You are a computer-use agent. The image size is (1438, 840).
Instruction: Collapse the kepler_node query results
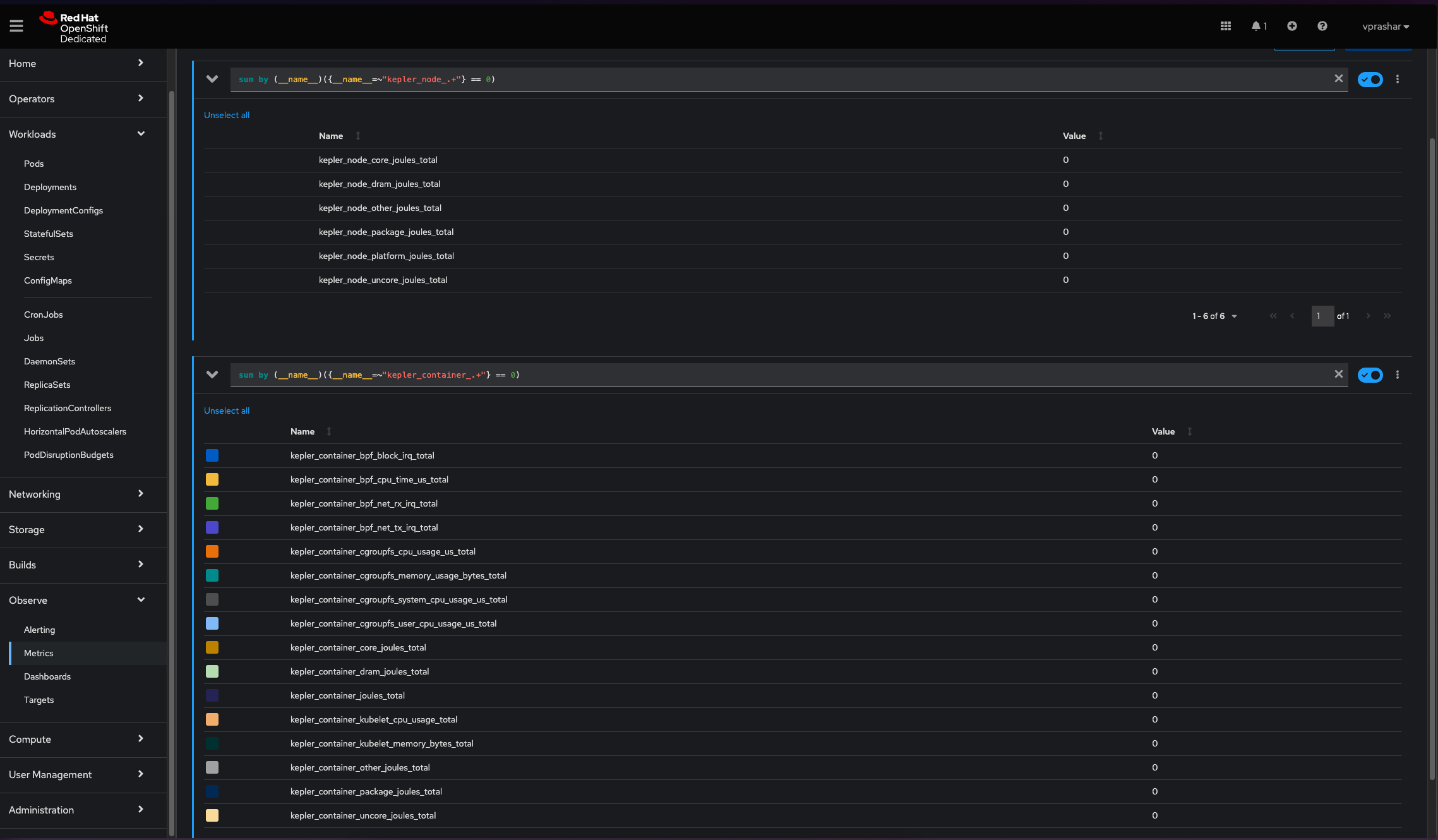pos(212,79)
